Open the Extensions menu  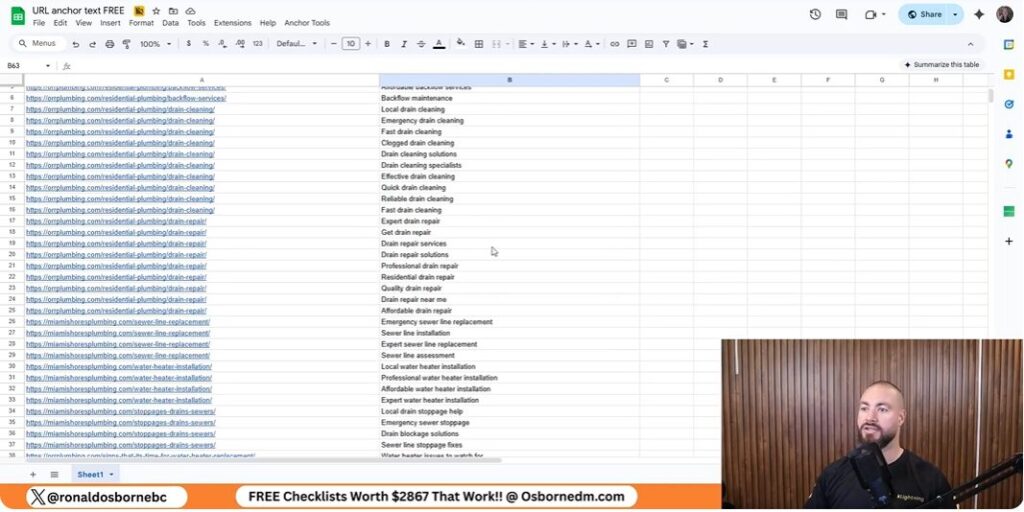pyautogui.click(x=232, y=23)
